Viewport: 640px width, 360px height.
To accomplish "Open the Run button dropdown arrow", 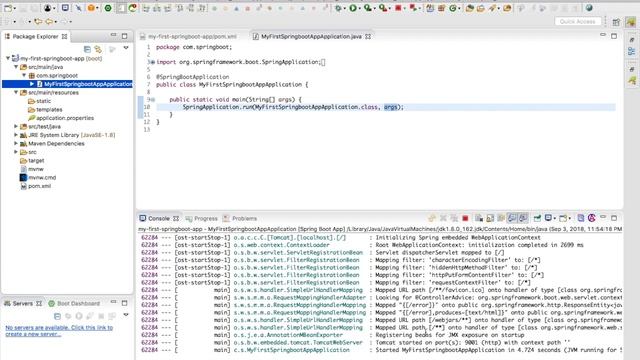I will pyautogui.click(x=360, y=8).
